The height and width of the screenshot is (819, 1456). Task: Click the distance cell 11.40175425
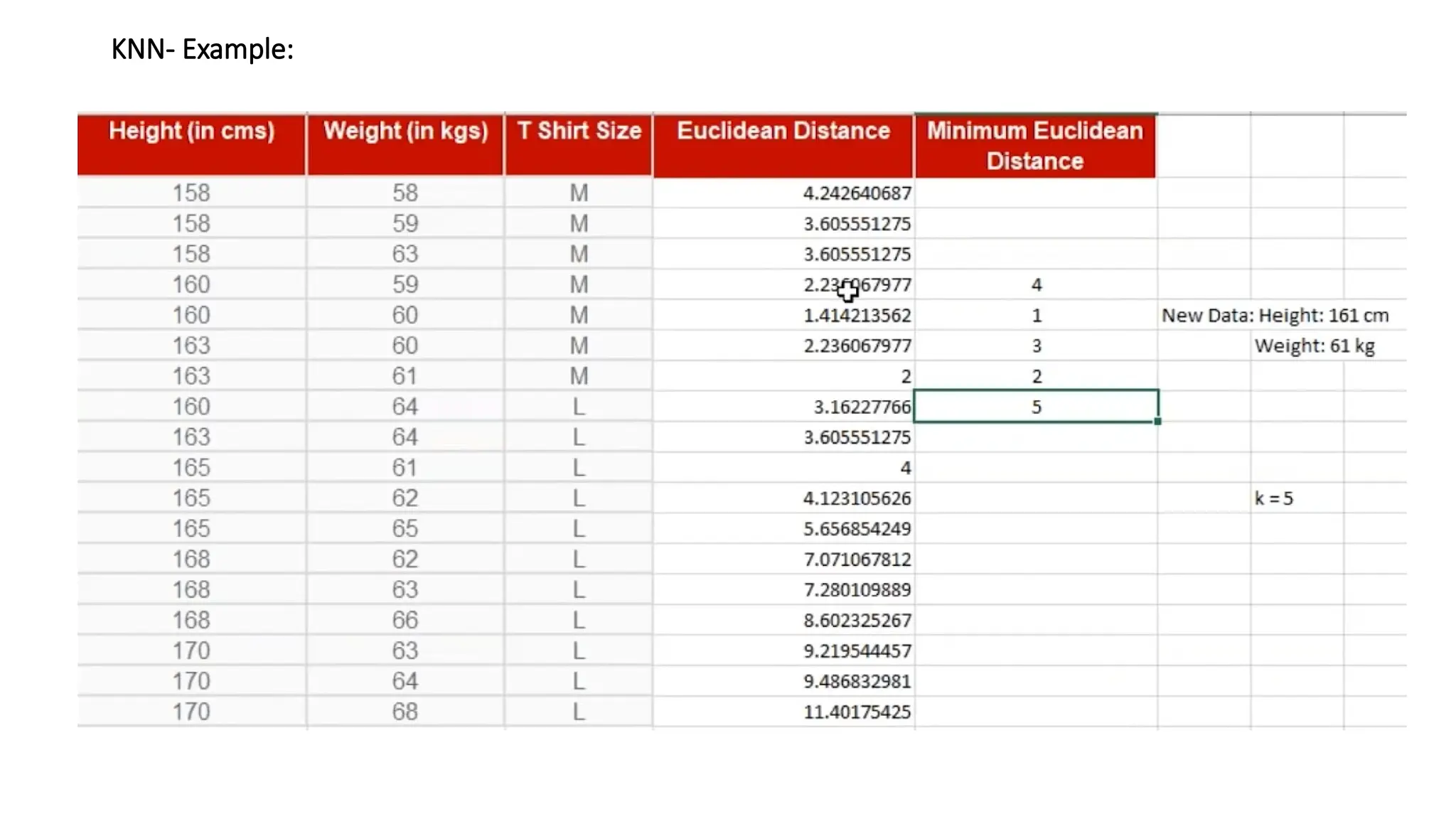coord(857,712)
